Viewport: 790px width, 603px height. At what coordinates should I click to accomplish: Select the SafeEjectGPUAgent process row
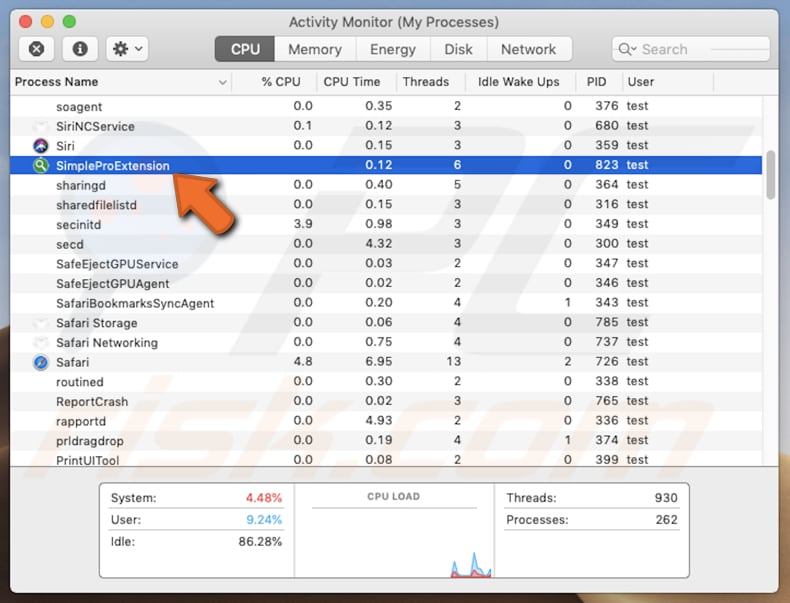coord(386,283)
